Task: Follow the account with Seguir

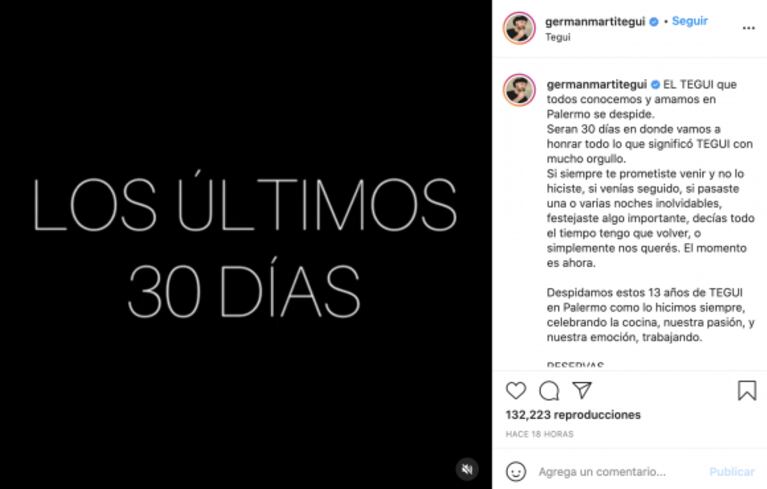Action: click(690, 21)
